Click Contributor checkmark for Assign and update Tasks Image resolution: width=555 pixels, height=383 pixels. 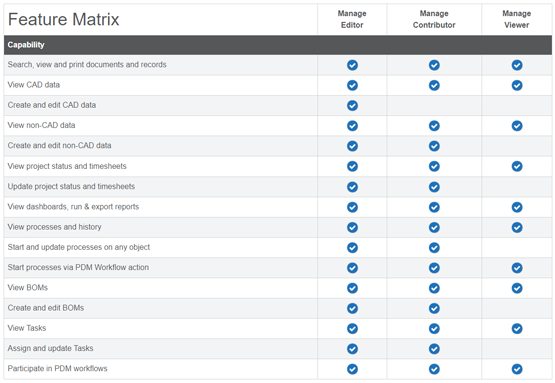coord(434,349)
